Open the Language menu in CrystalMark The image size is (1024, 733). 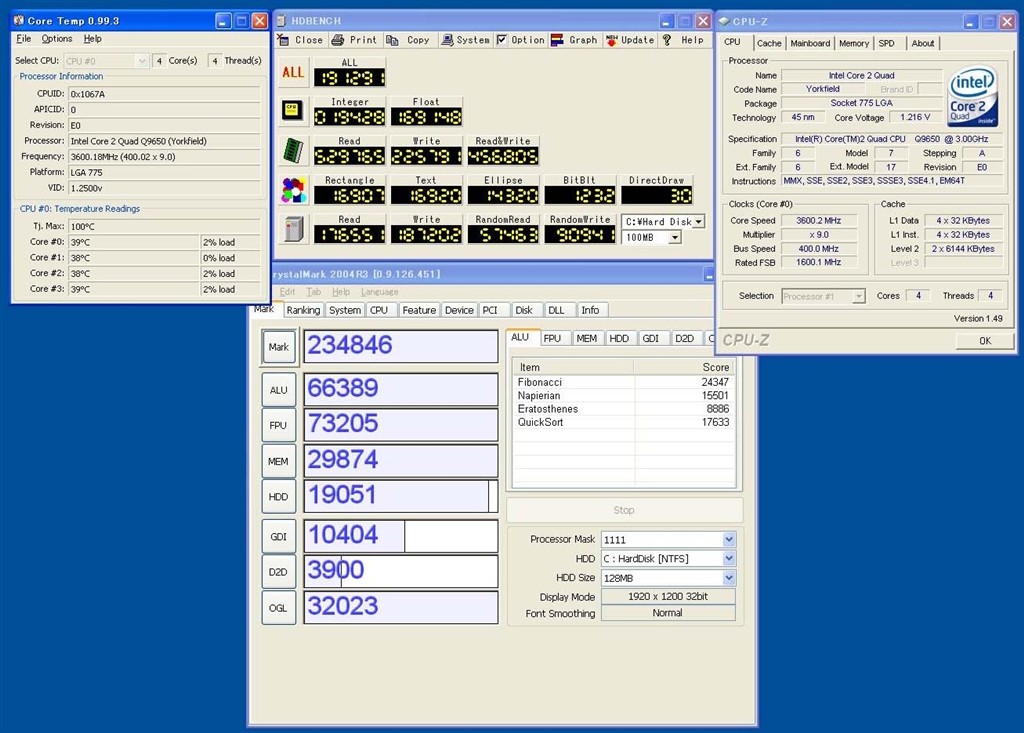[x=379, y=292]
